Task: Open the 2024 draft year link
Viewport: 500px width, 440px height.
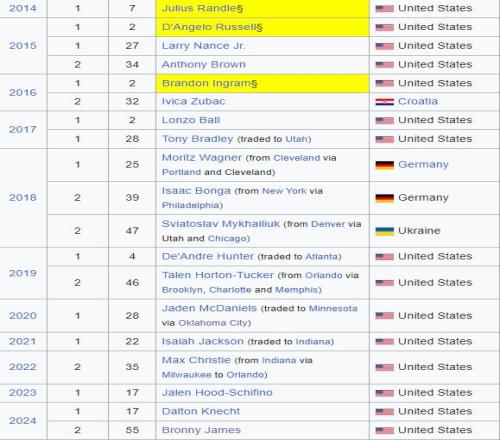Action: click(23, 421)
